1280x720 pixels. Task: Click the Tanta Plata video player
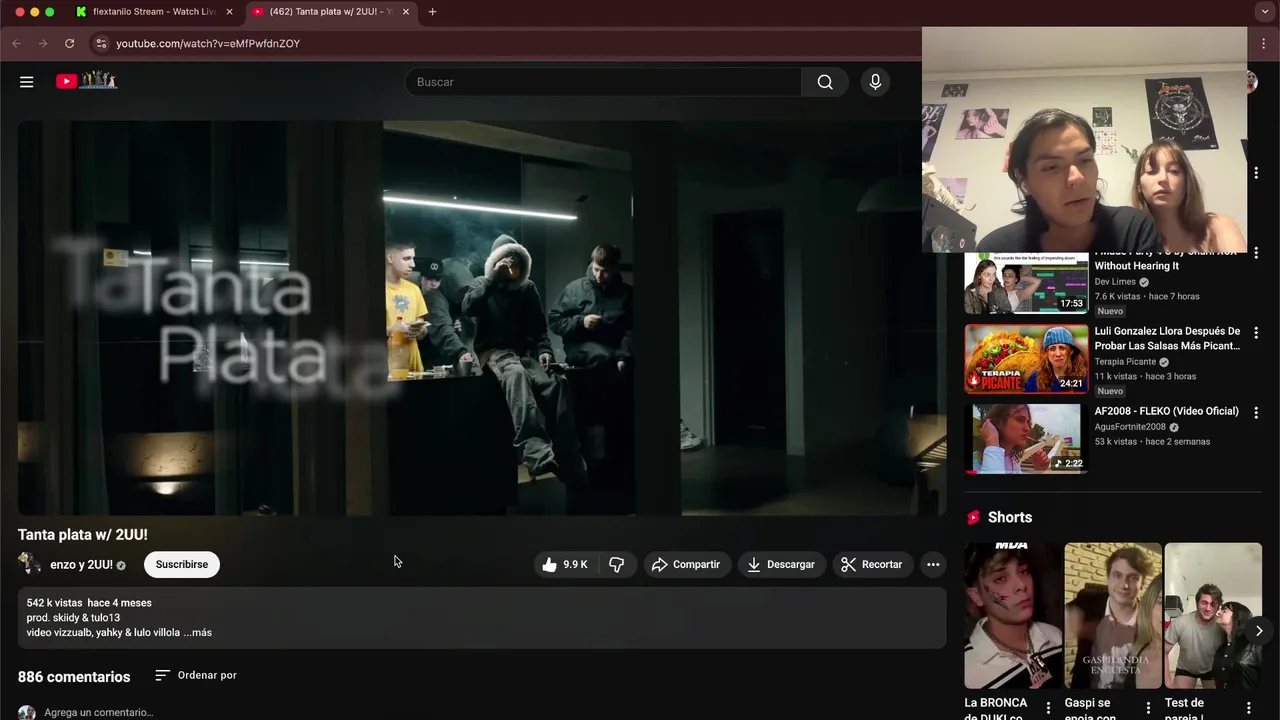482,318
